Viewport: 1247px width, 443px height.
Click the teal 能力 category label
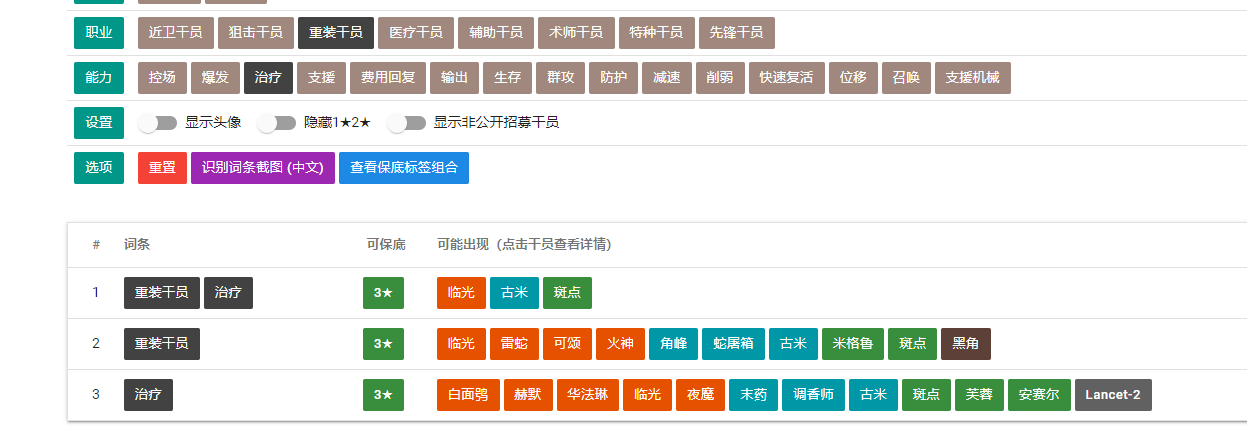(99, 78)
